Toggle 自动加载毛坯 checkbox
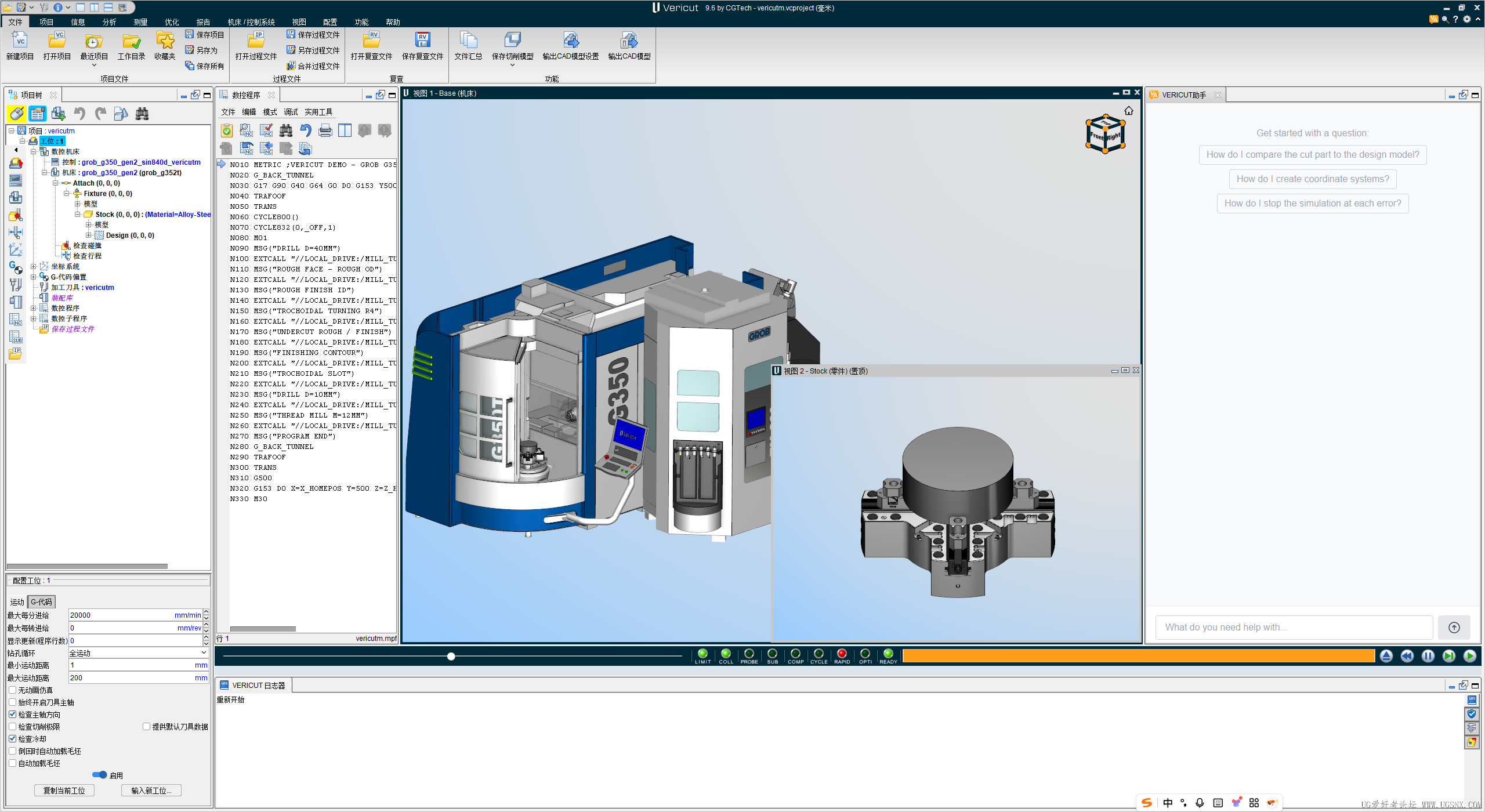The height and width of the screenshot is (812, 1485). [12, 763]
